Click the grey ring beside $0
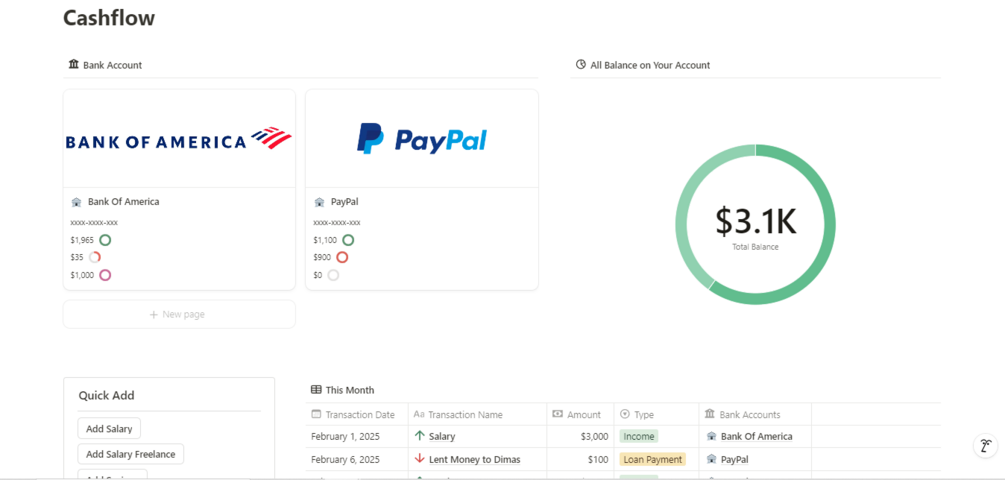 (333, 275)
